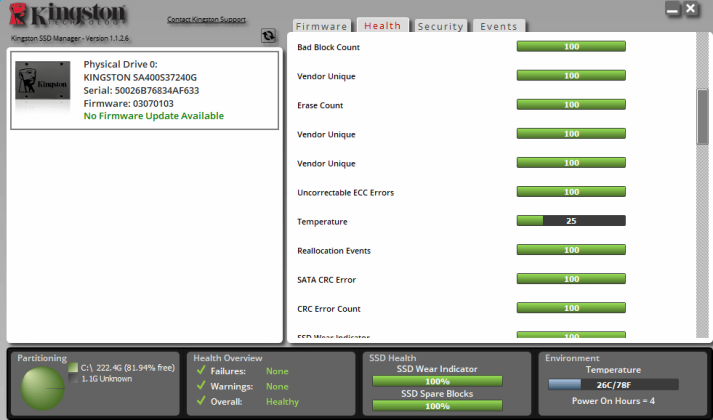This screenshot has height=420, width=713.
Task: Select the Kingston SSD drive thumbnail
Action: pyautogui.click(x=43, y=80)
